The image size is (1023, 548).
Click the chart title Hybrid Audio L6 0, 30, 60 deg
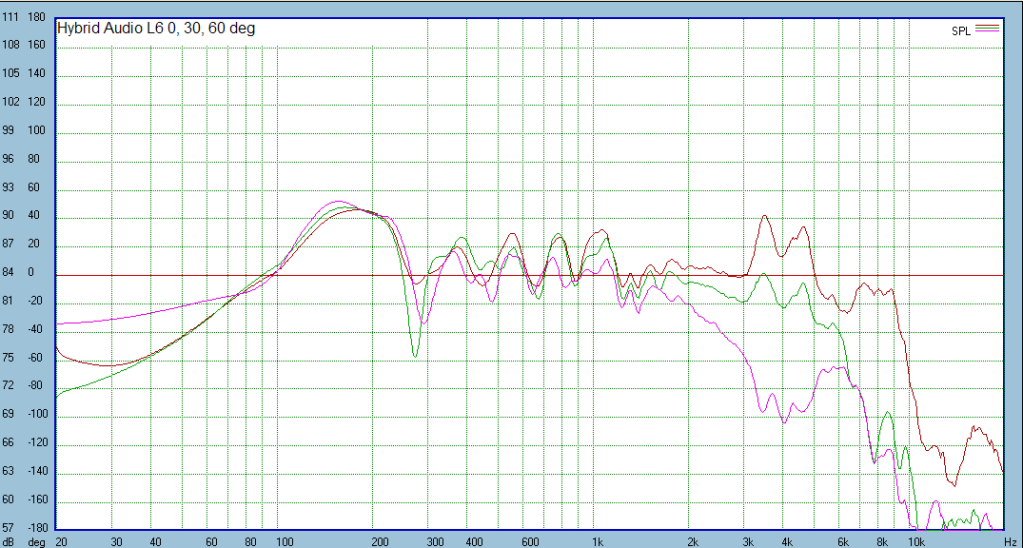156,28
